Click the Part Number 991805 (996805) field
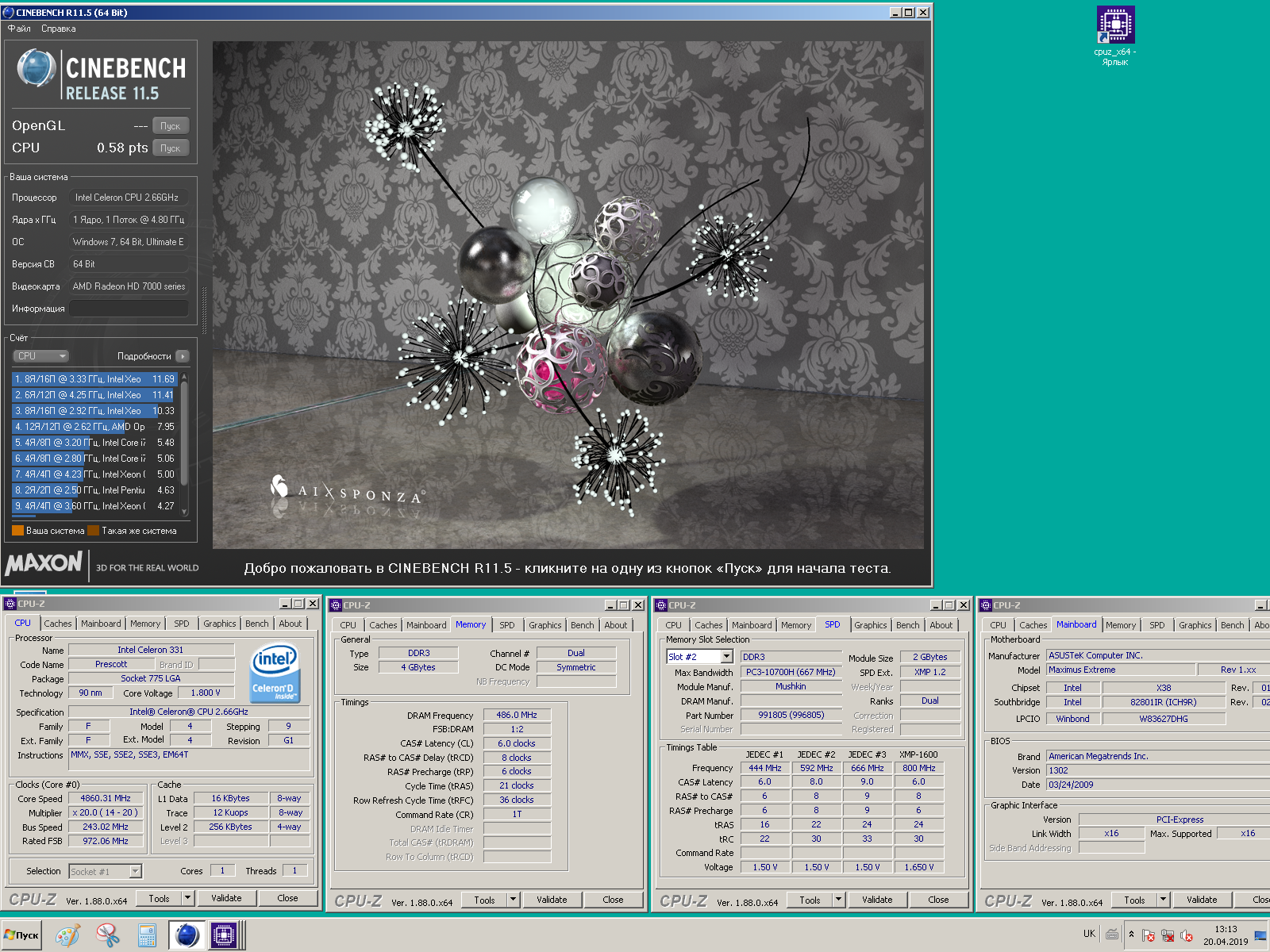 point(791,715)
